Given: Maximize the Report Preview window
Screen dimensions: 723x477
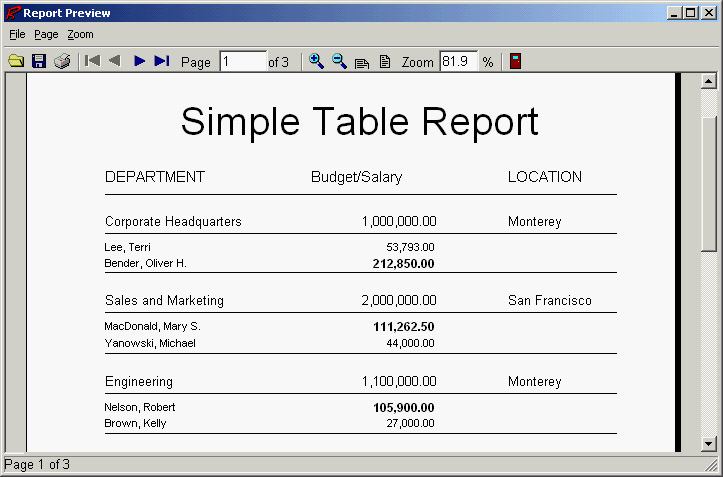Looking at the screenshot, I should click(691, 13).
